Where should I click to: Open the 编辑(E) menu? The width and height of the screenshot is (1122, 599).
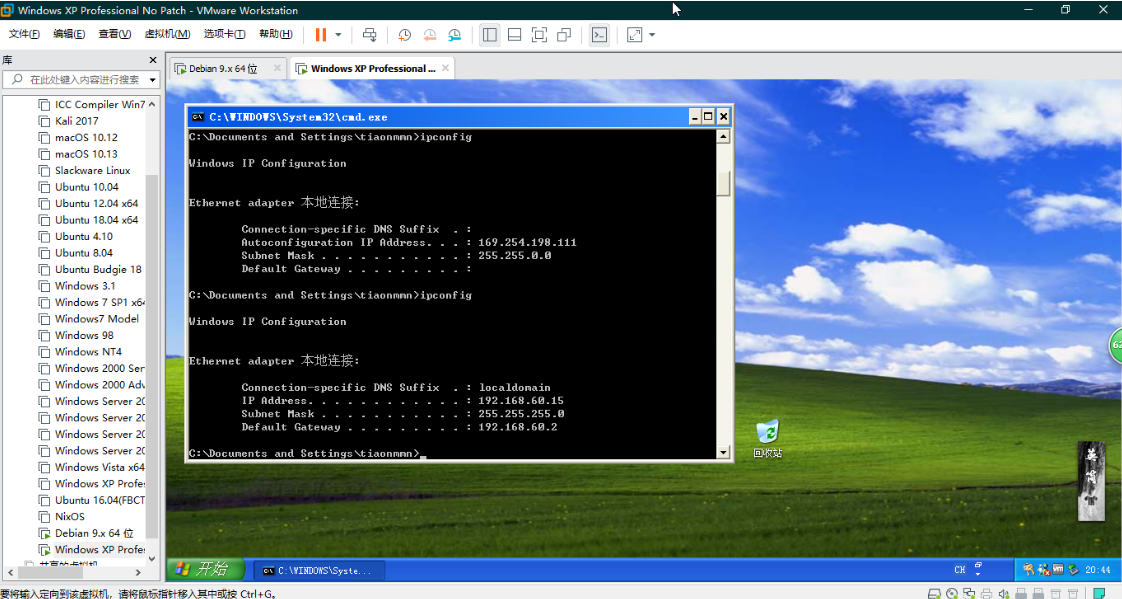[x=69, y=34]
